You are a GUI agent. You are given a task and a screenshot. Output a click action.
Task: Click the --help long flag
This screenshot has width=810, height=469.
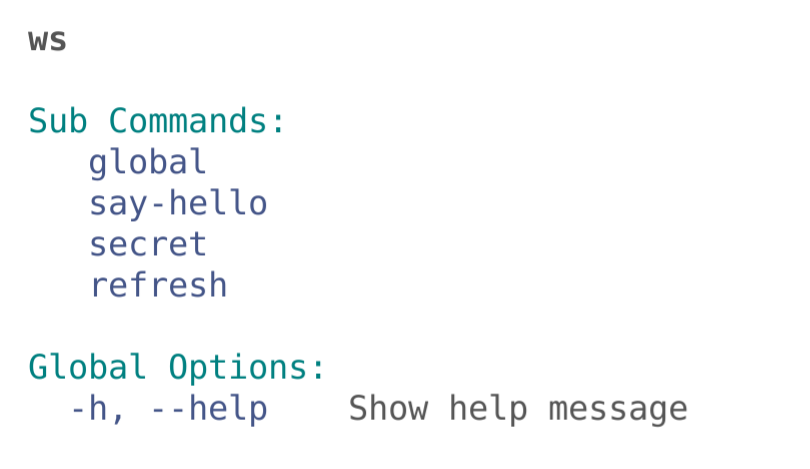click(208, 409)
